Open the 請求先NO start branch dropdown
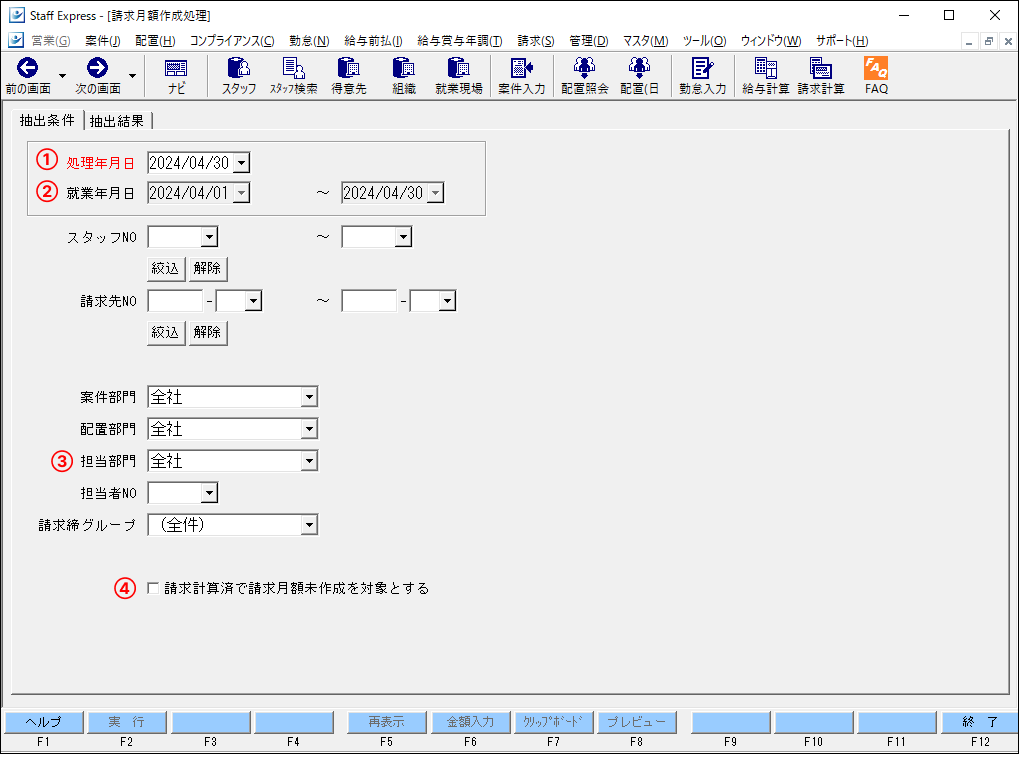This screenshot has width=1024, height=768. pos(253,301)
